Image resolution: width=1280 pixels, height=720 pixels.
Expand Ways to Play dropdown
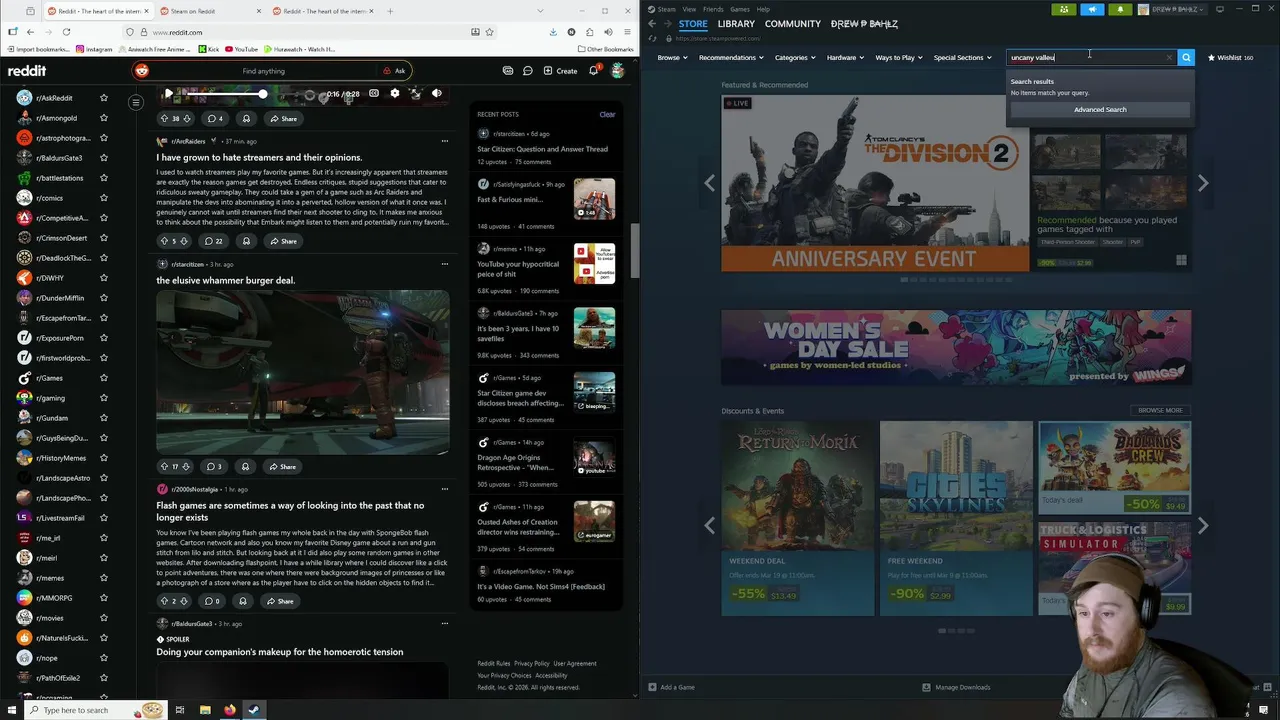(x=898, y=58)
